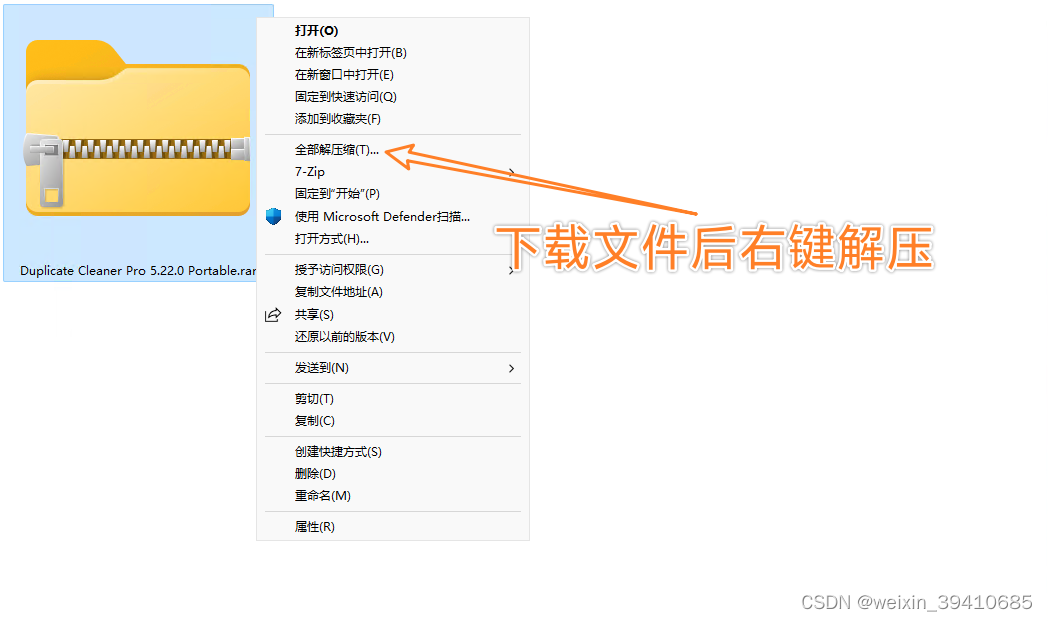
Task: Click the share icon beside 共享(S)
Action: (x=273, y=315)
